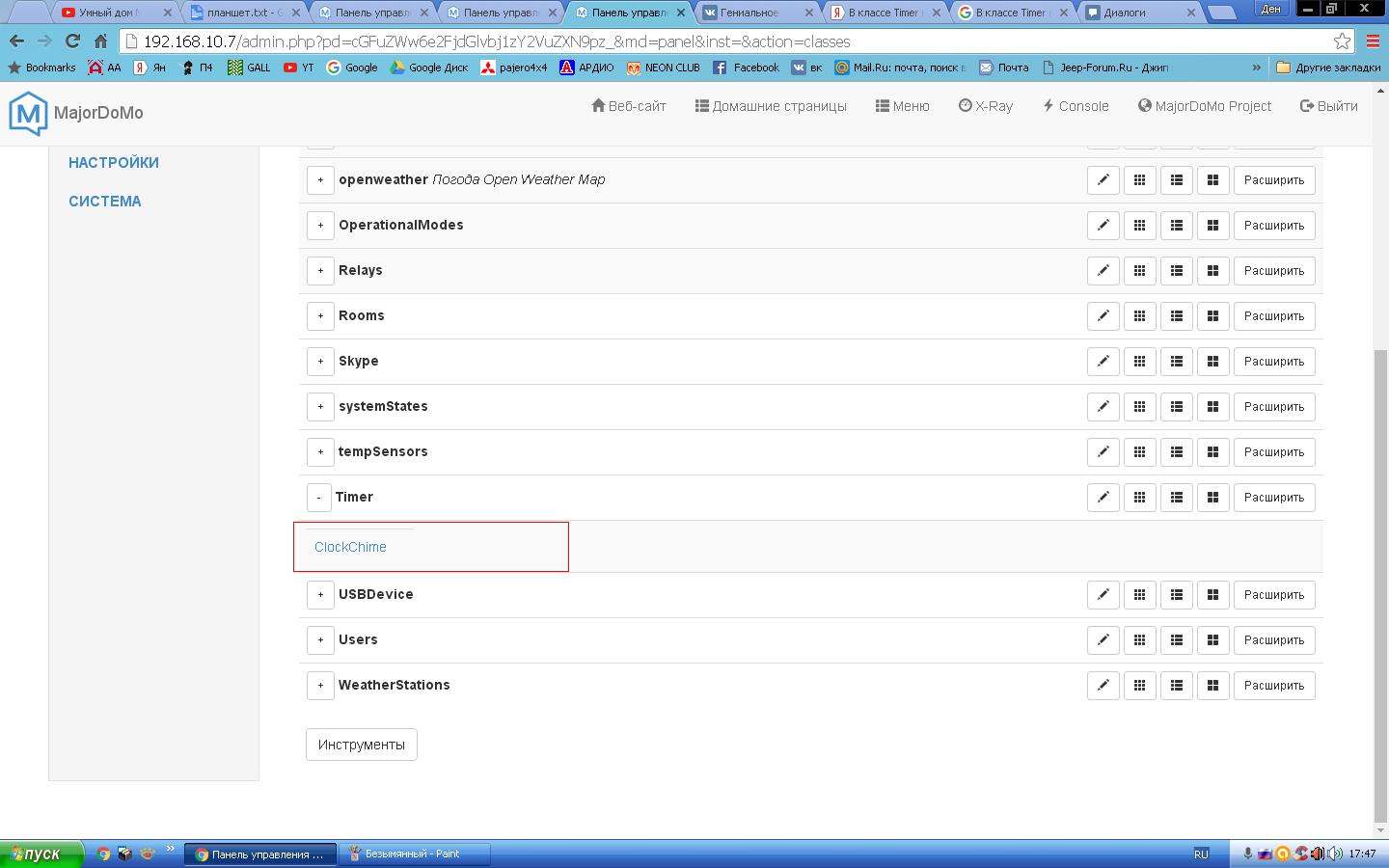Open the Google Диск bookmark
The height and width of the screenshot is (868, 1389).
point(428,68)
